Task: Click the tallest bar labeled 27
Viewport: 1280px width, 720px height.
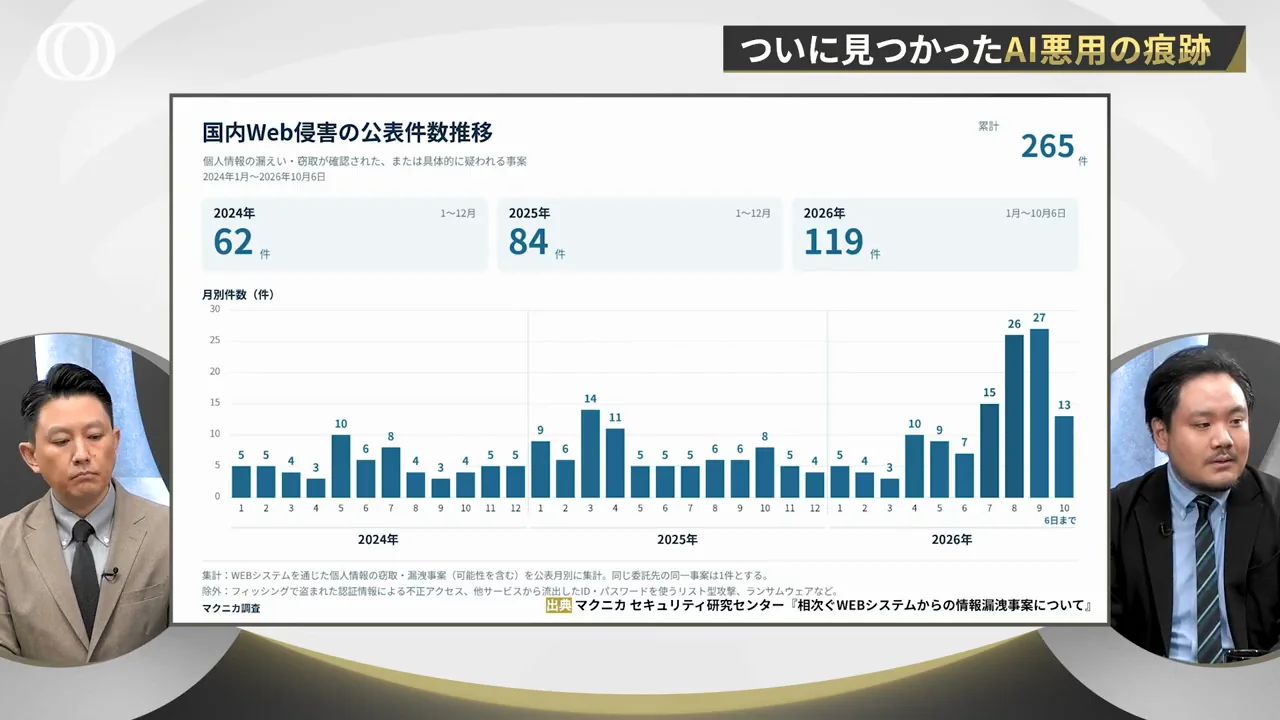Action: point(1039,412)
